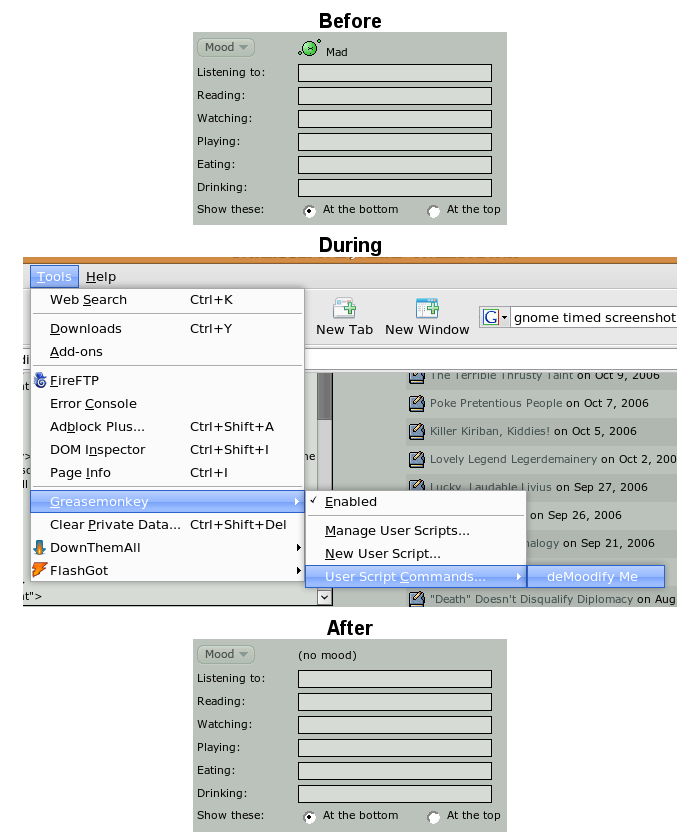Click Drinking field in Before panel
This screenshot has height=832, width=700.
tap(395, 188)
